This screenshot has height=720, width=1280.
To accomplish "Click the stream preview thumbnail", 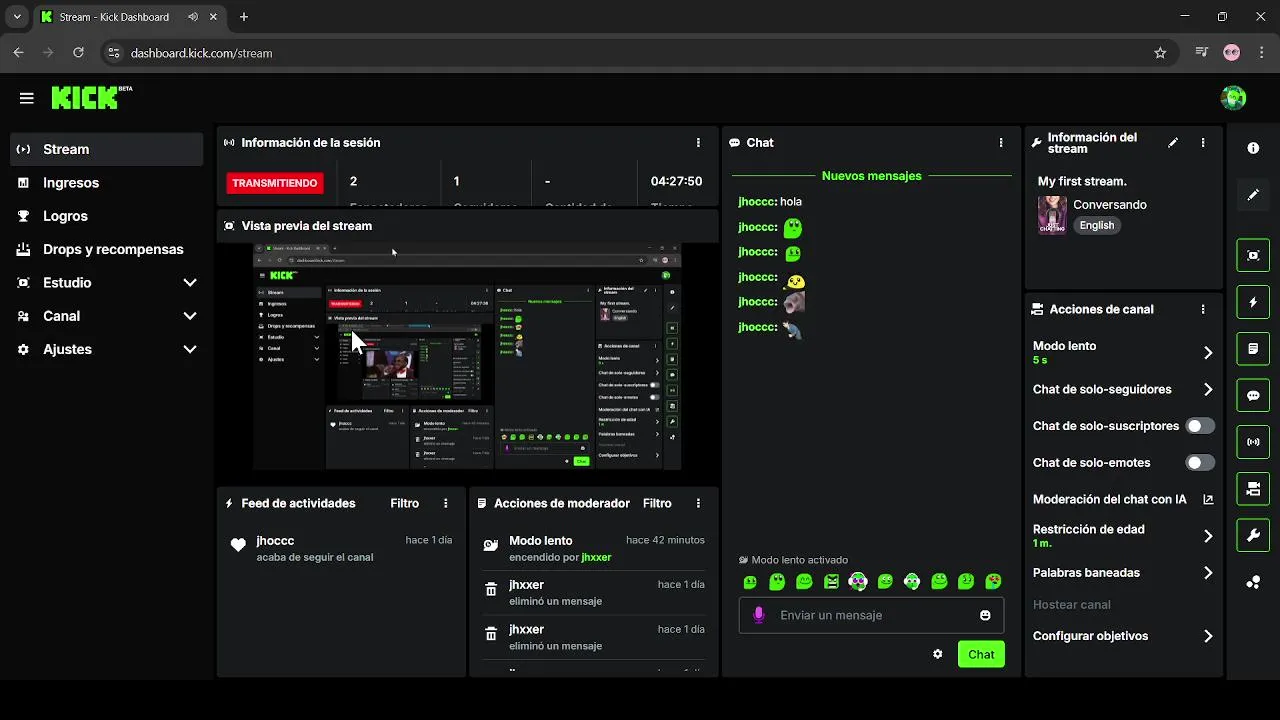I will click(467, 355).
